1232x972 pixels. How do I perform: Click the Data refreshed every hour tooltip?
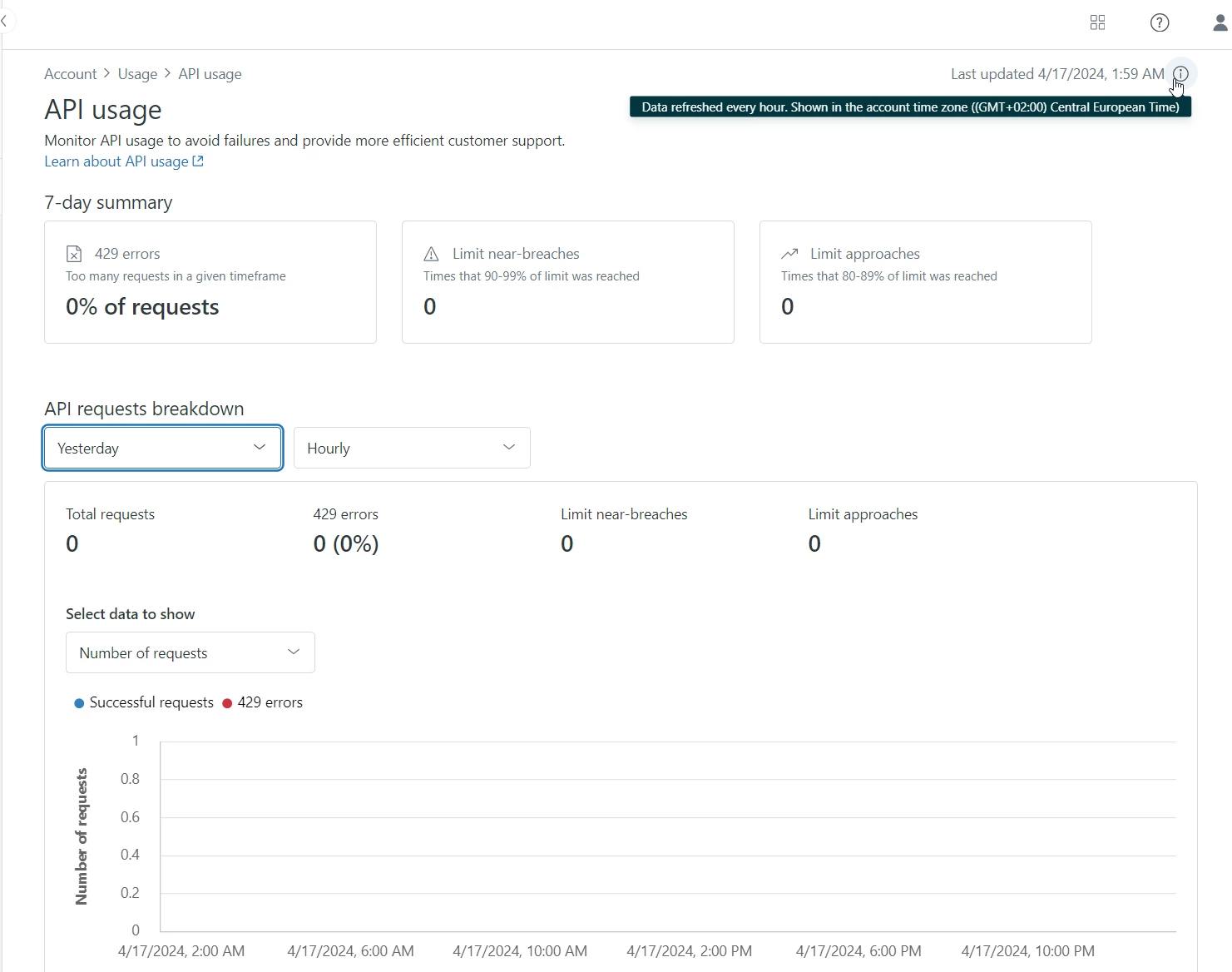click(x=910, y=107)
